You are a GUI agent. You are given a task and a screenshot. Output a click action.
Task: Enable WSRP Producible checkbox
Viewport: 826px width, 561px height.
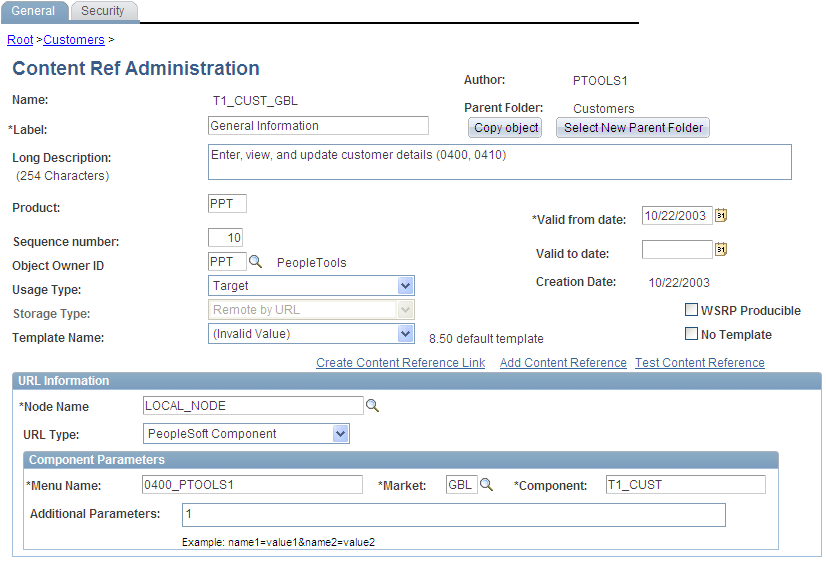pos(691,310)
